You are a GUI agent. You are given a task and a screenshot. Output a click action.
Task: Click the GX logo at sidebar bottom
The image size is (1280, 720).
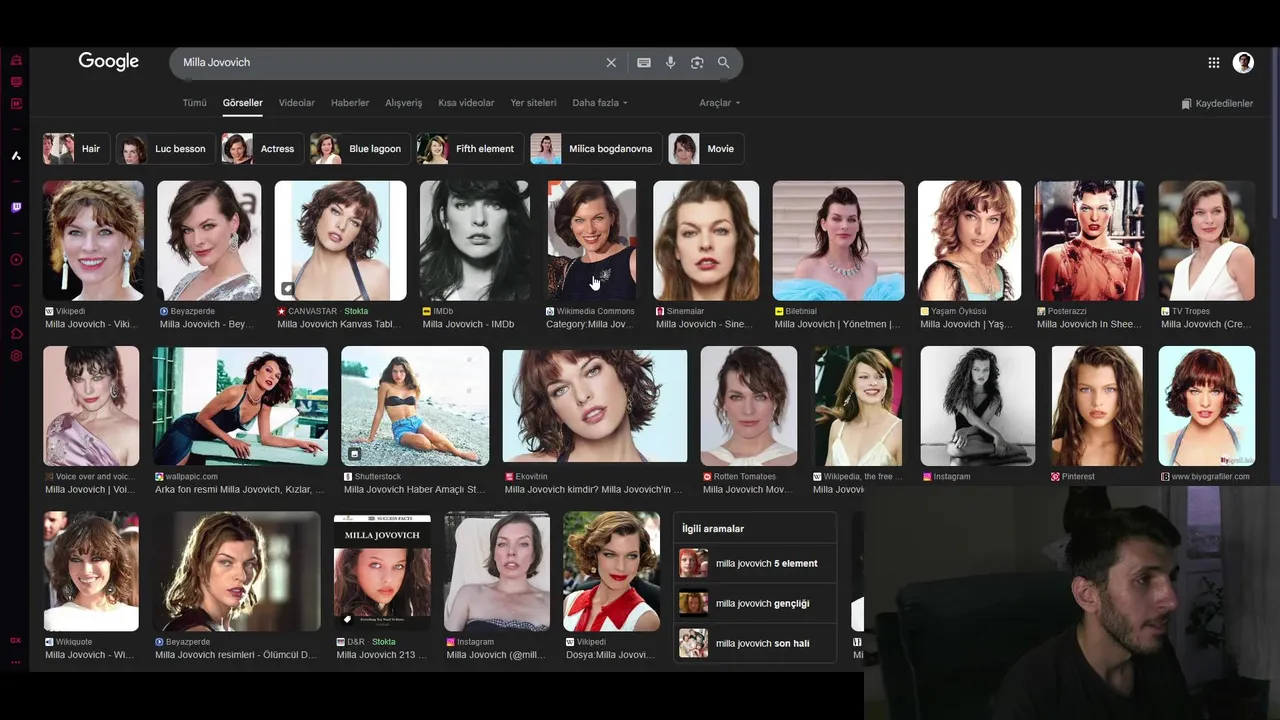[x=16, y=640]
